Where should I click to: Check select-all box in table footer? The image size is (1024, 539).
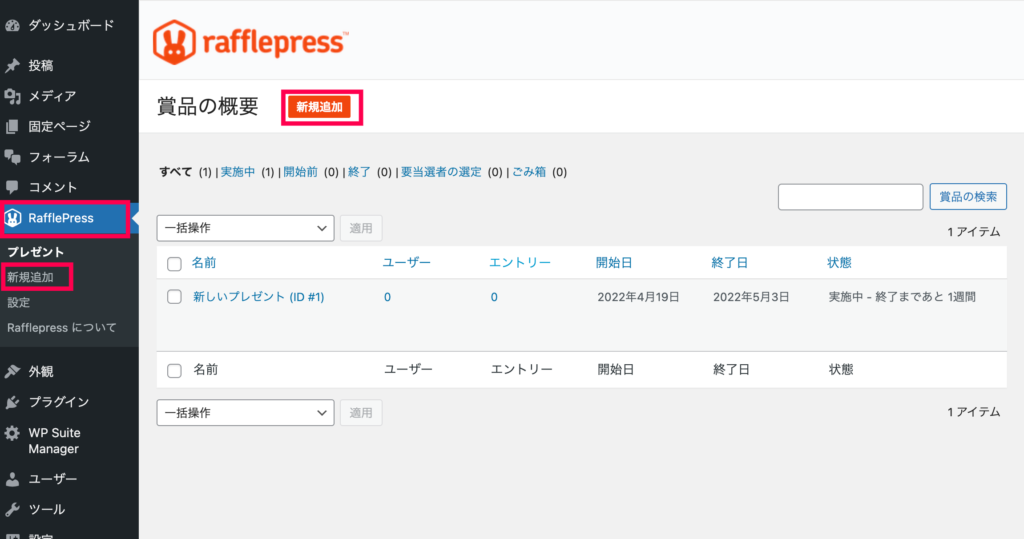174,370
